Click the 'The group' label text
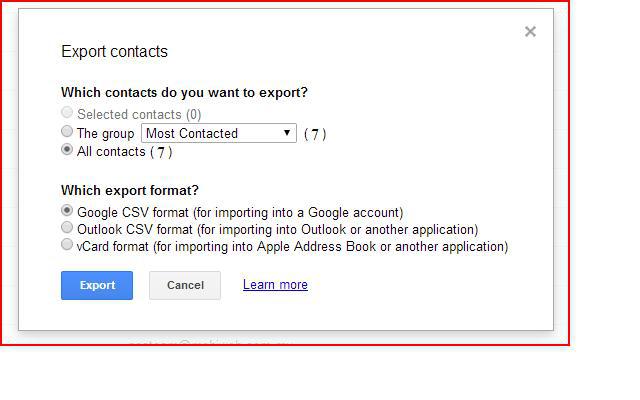The height and width of the screenshot is (400, 640). click(x=105, y=133)
